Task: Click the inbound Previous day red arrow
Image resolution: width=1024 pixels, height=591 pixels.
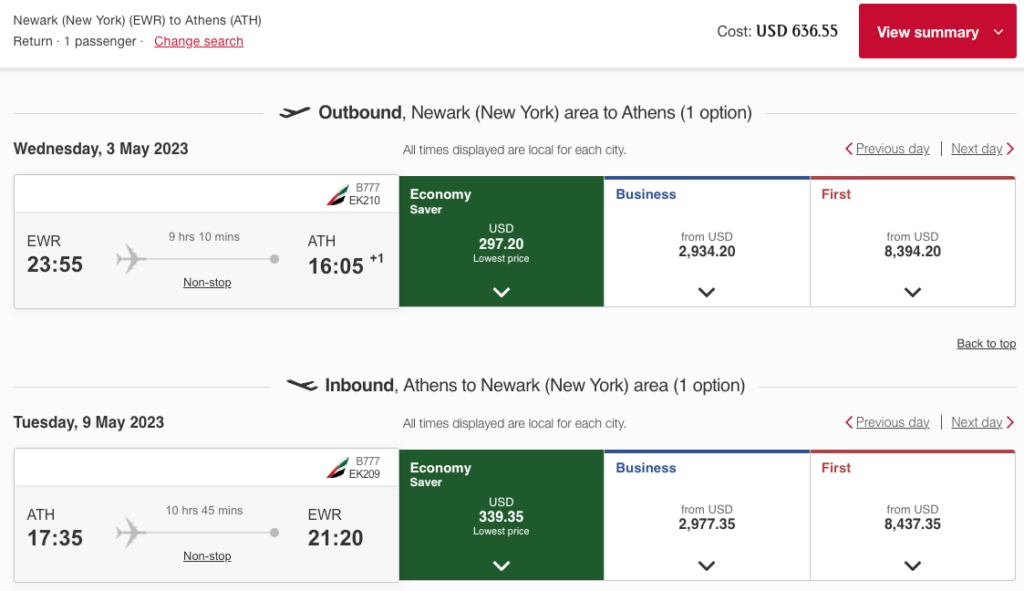Action: (849, 422)
